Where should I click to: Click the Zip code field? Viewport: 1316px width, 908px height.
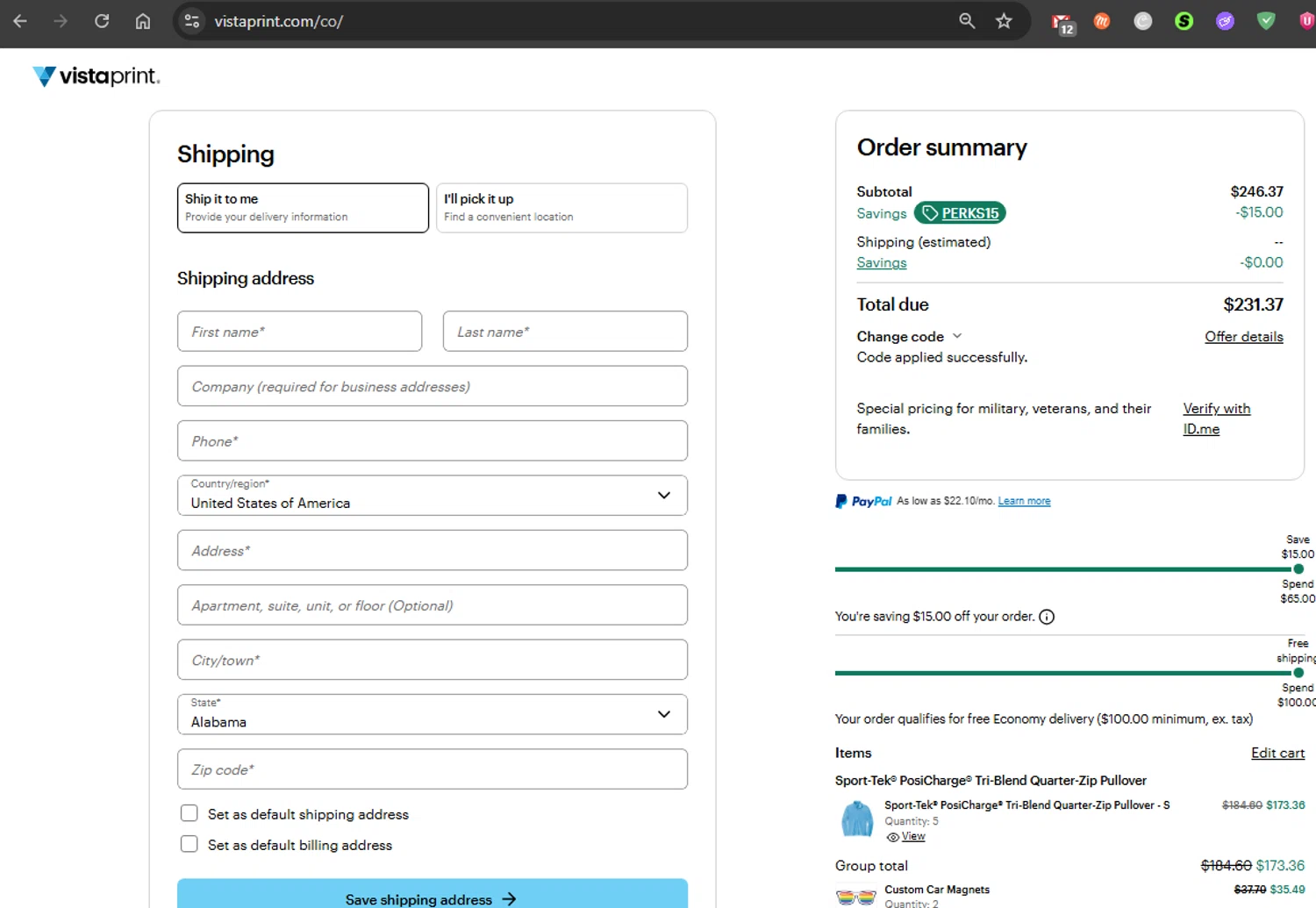click(433, 769)
